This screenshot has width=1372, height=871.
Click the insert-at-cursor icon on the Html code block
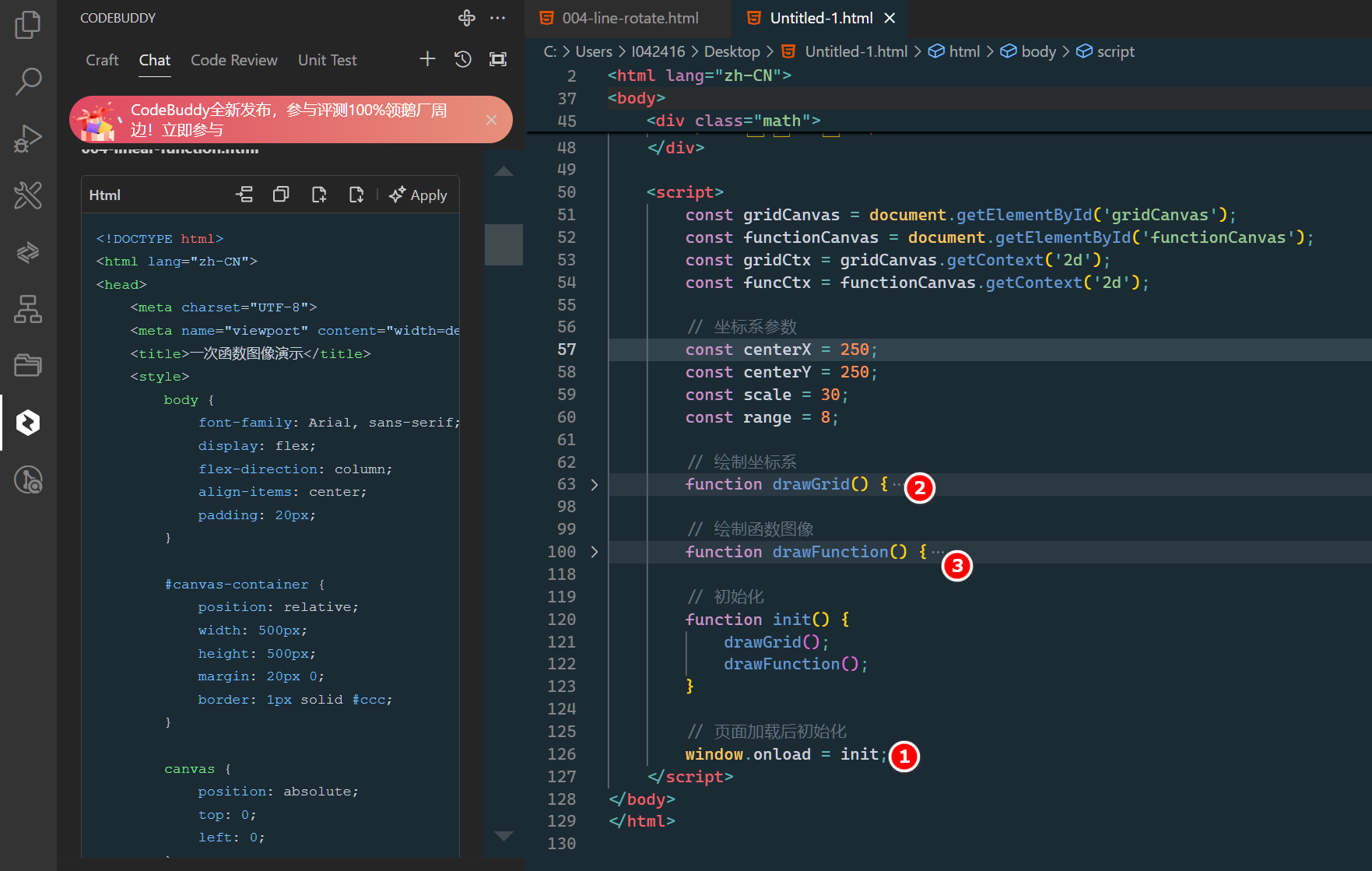pyautogui.click(x=244, y=195)
